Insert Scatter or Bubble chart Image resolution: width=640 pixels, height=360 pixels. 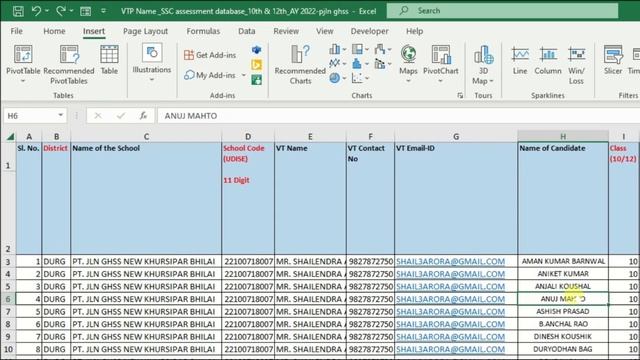(x=360, y=78)
